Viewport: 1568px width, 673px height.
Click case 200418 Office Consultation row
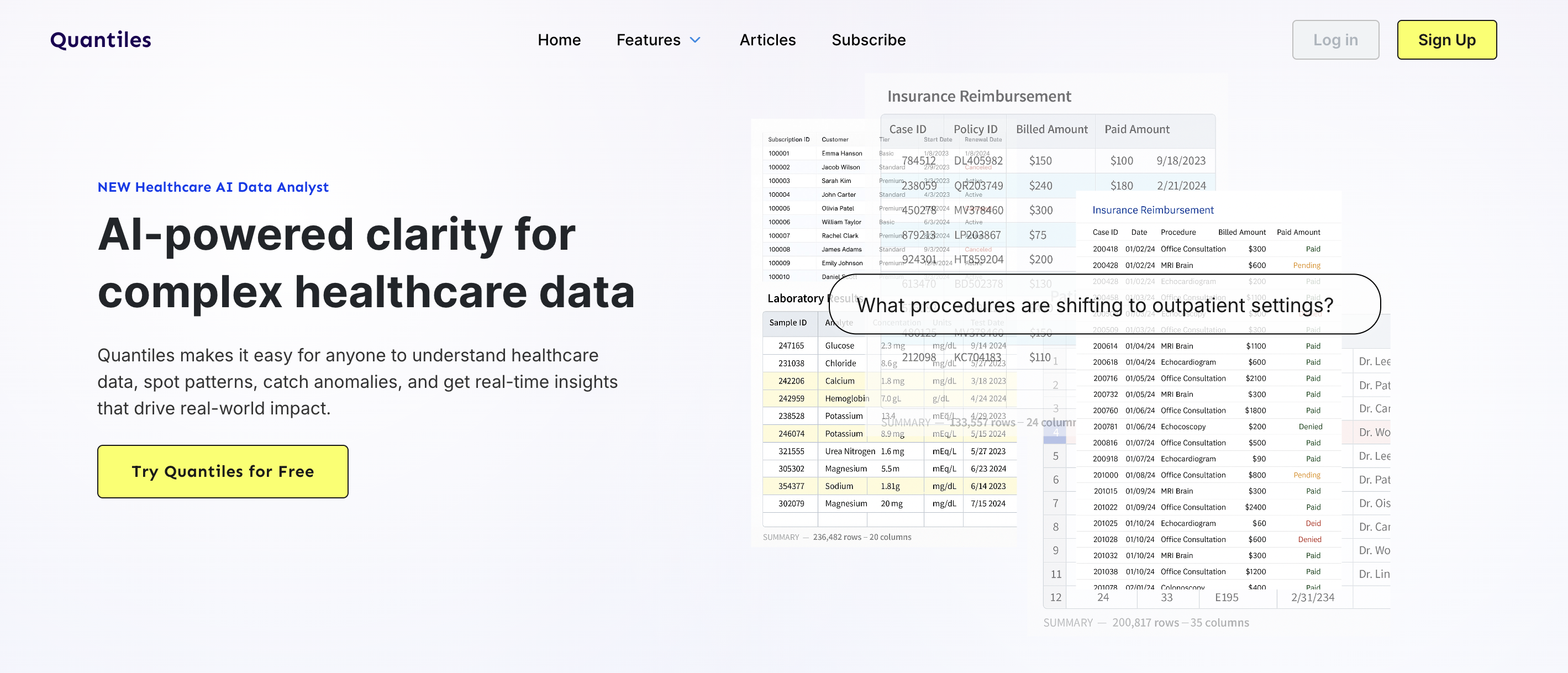1208,249
